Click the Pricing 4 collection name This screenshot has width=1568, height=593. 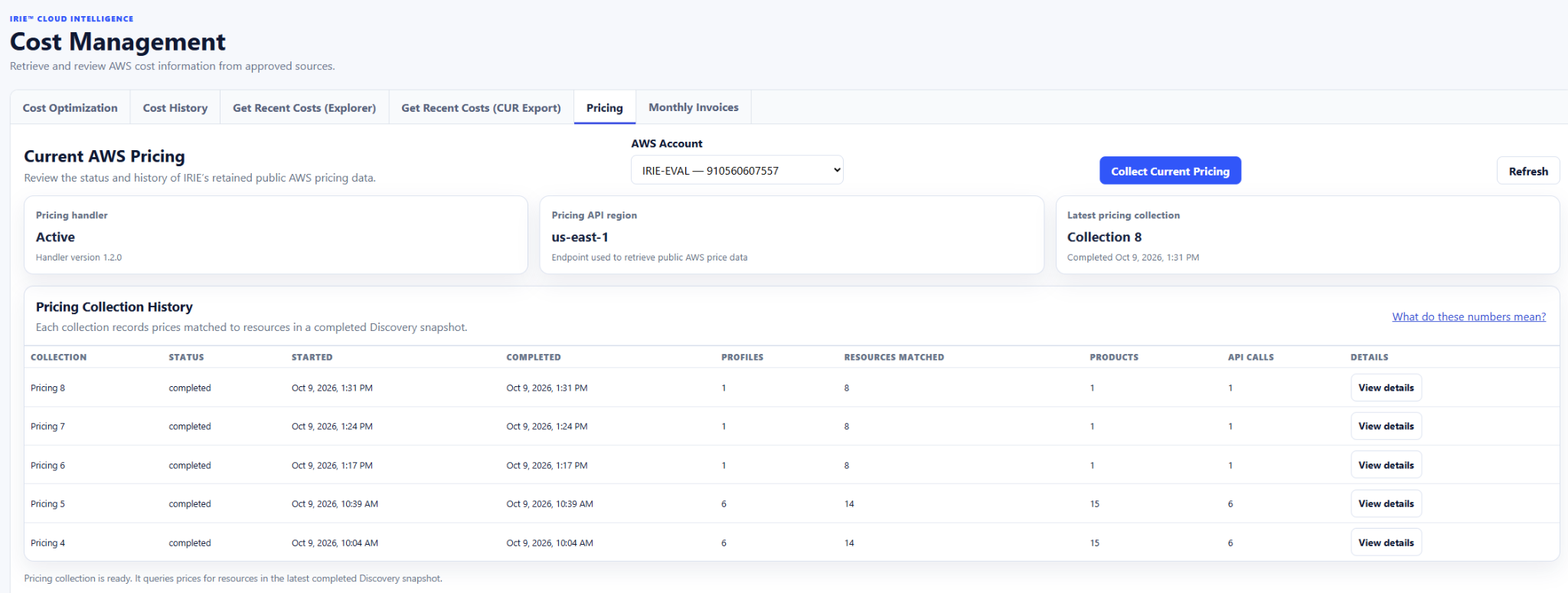tap(47, 542)
